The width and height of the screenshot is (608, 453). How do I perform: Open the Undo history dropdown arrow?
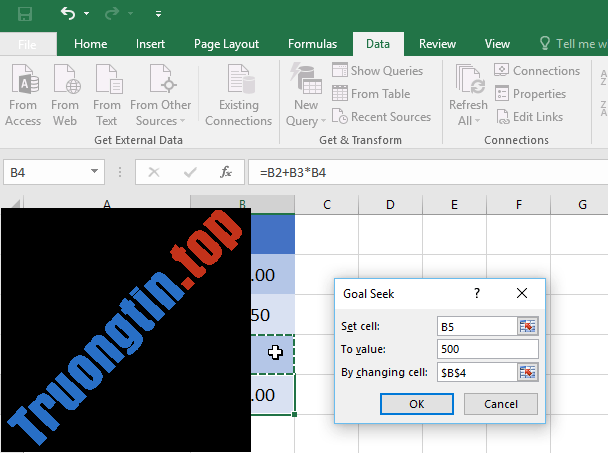(86, 14)
